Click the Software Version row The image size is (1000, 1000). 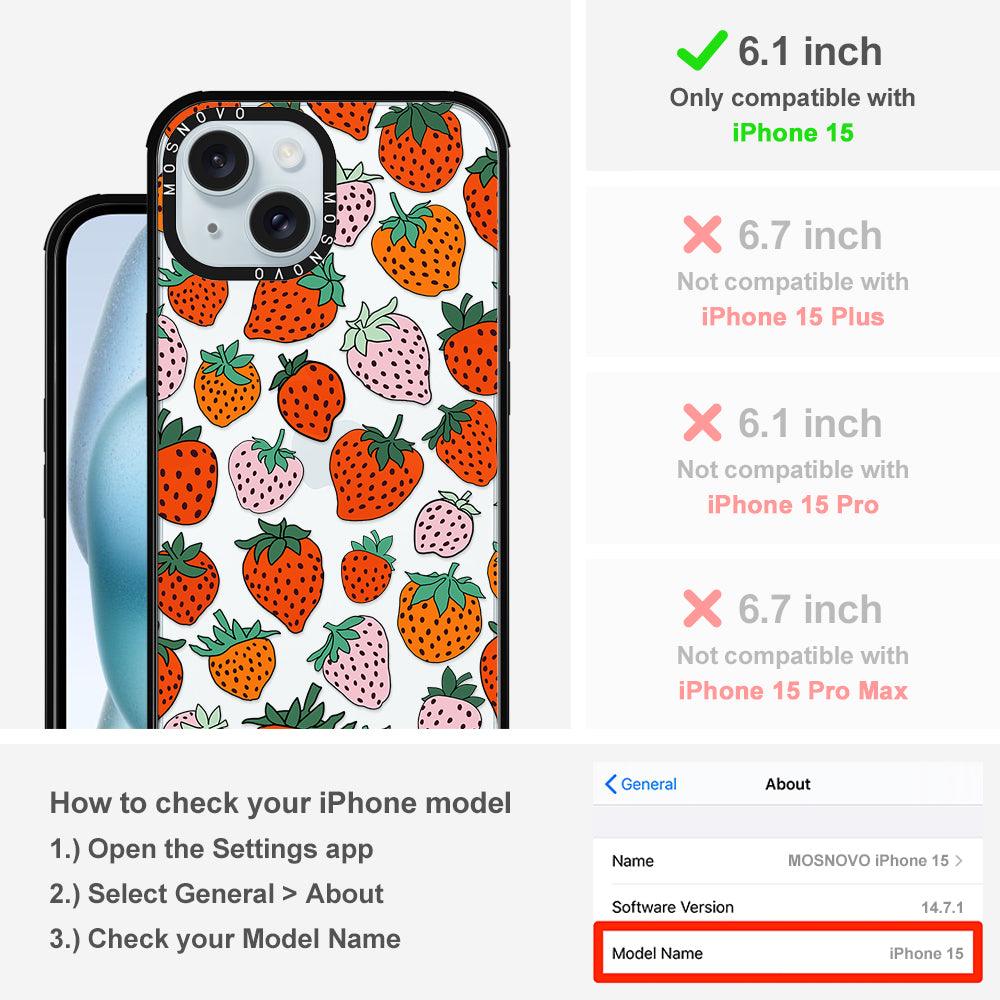(788, 907)
